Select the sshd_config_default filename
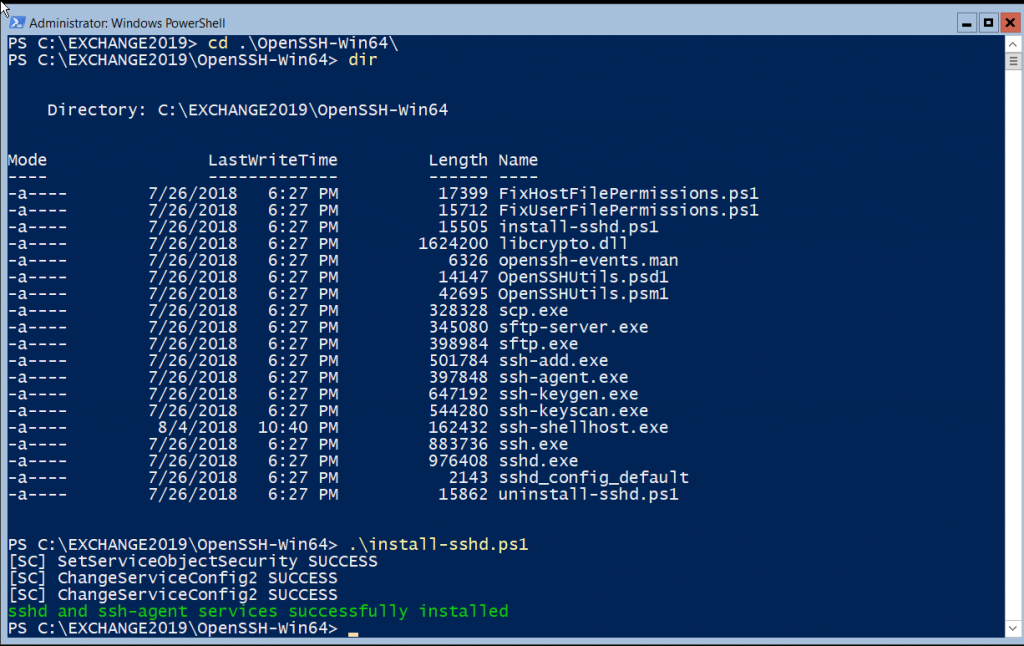This screenshot has width=1024, height=646. tap(593, 477)
